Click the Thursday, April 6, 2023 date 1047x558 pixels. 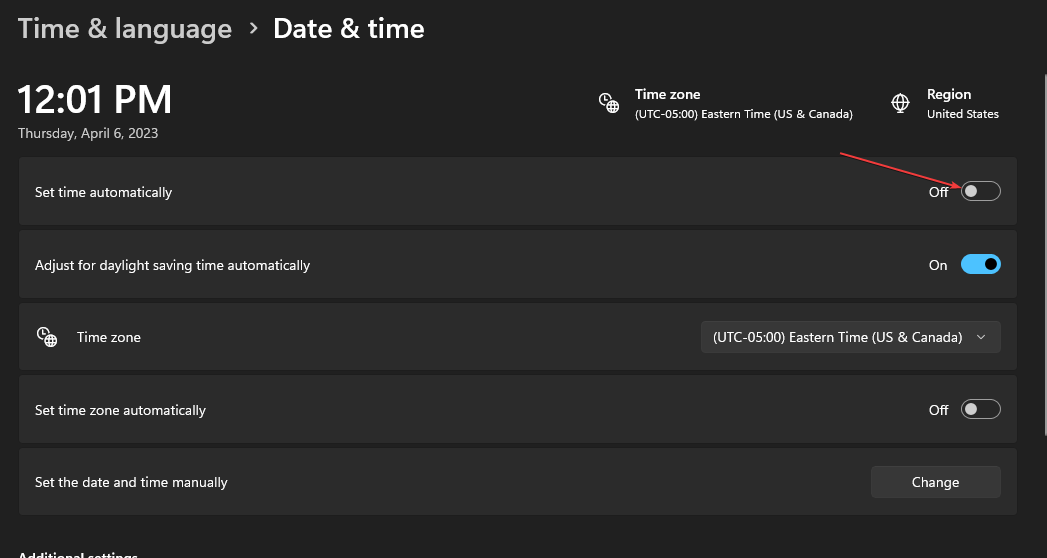[x=88, y=133]
